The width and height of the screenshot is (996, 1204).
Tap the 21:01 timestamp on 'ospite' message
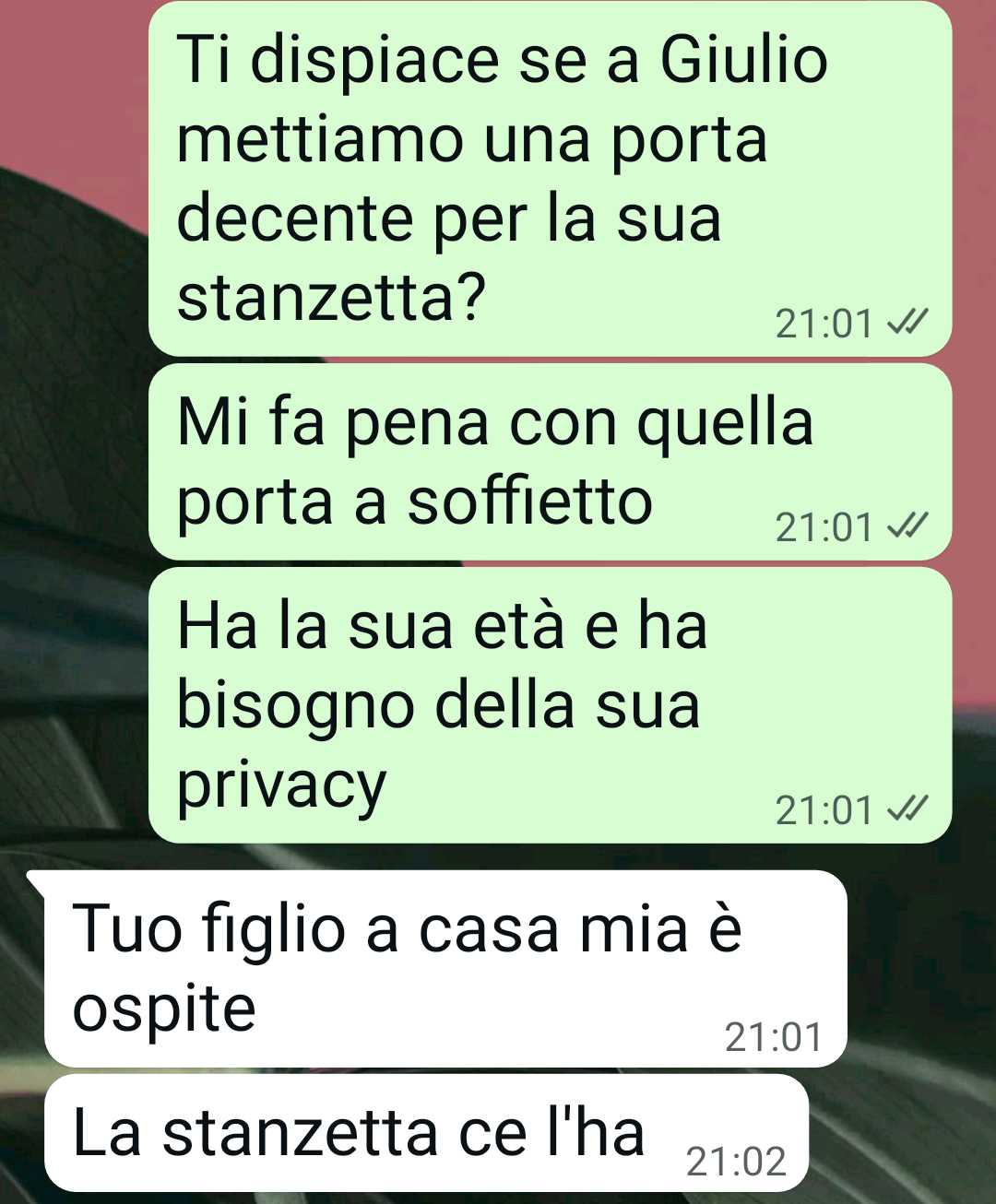(773, 1037)
